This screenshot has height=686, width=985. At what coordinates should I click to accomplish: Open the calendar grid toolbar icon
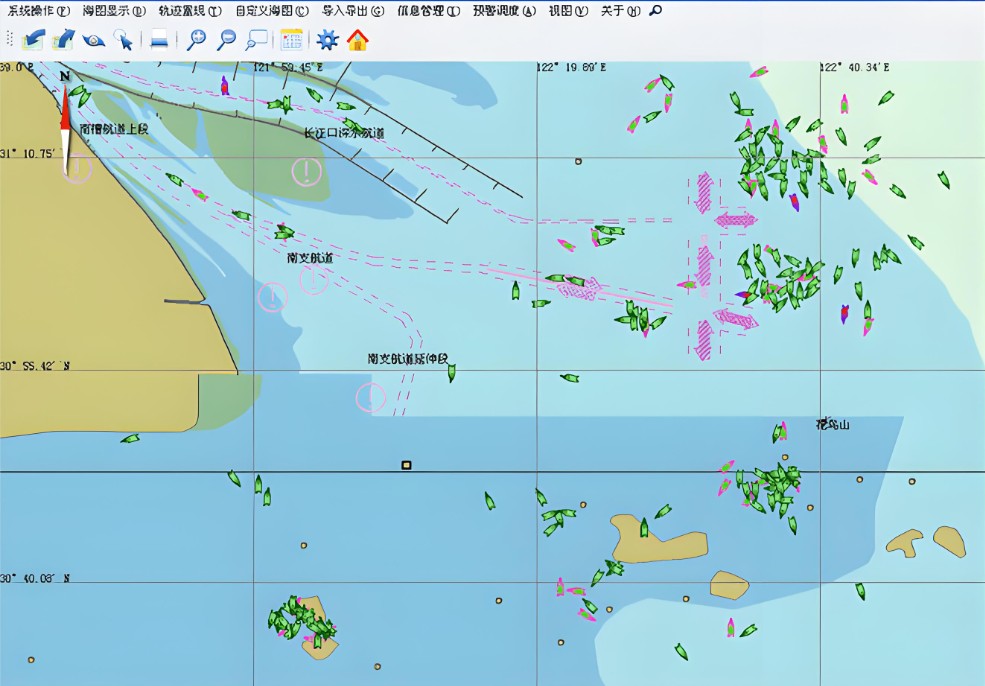coord(292,40)
